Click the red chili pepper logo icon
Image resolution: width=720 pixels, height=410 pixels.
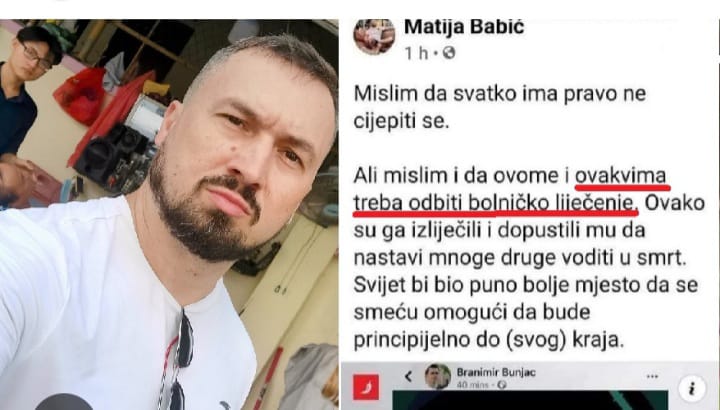click(366, 387)
